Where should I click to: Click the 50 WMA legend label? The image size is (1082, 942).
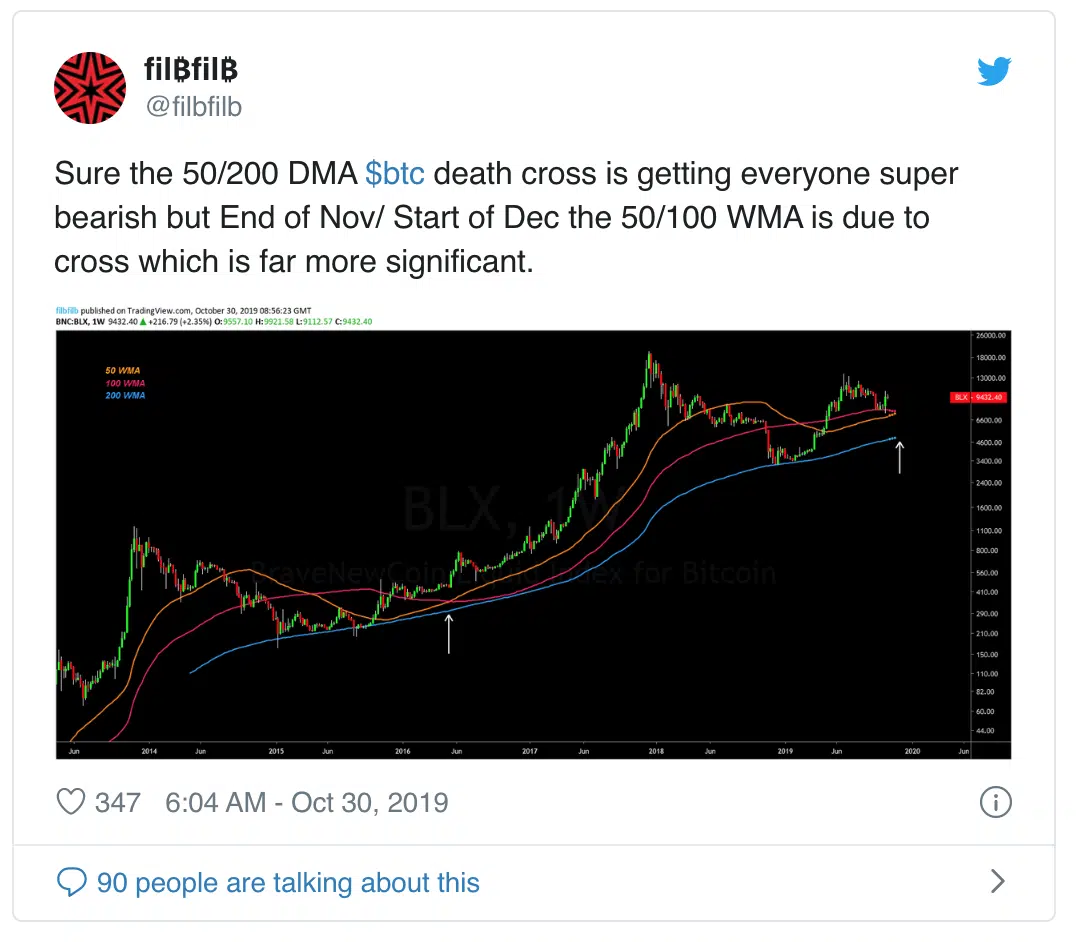tap(122, 371)
